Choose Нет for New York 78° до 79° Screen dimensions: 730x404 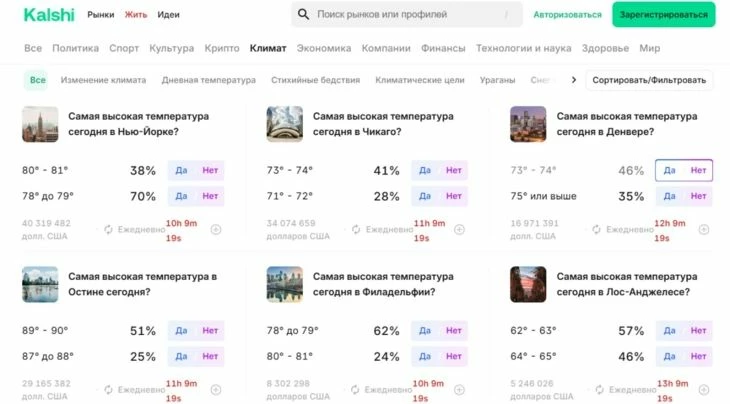[x=210, y=196]
